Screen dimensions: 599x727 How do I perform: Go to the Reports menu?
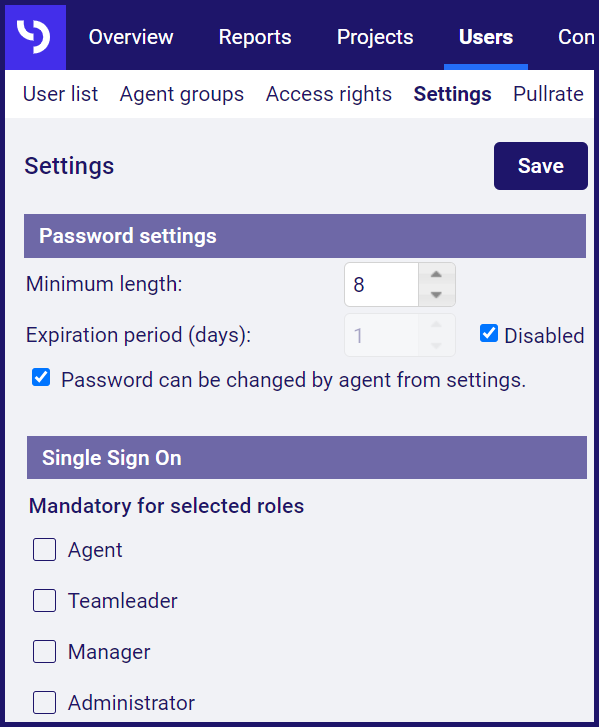click(255, 37)
